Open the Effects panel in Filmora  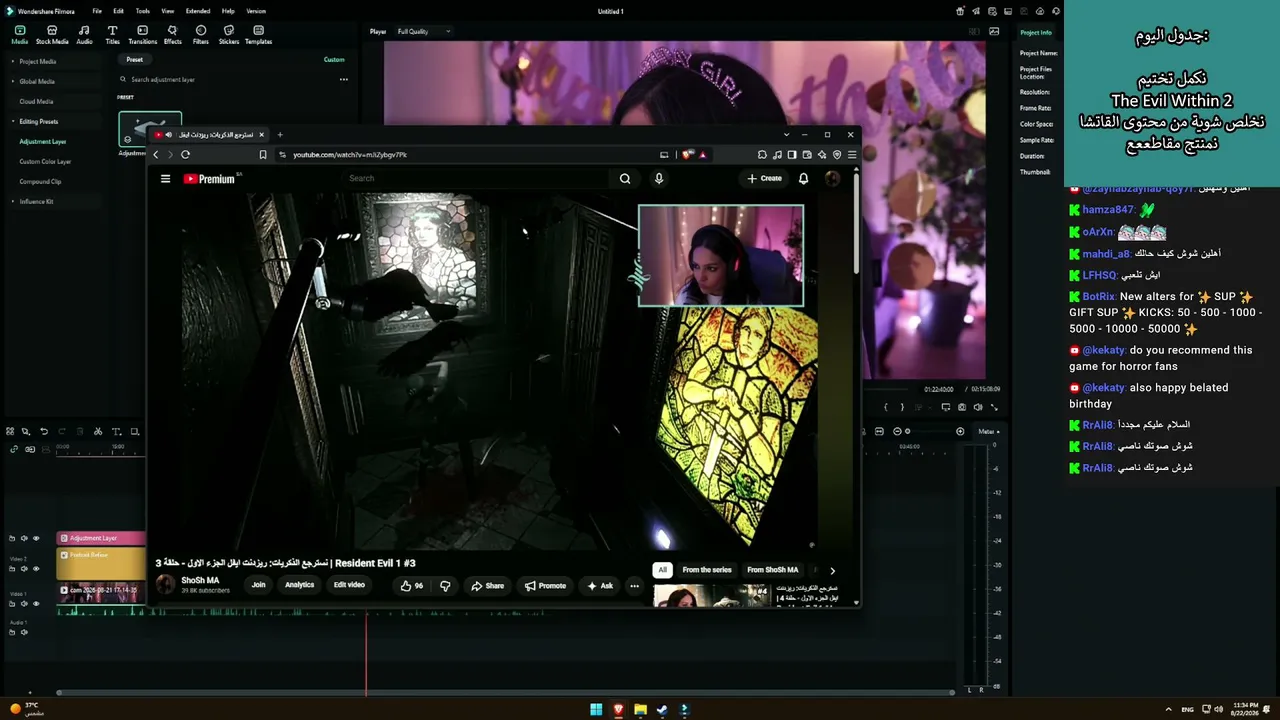pos(172,35)
